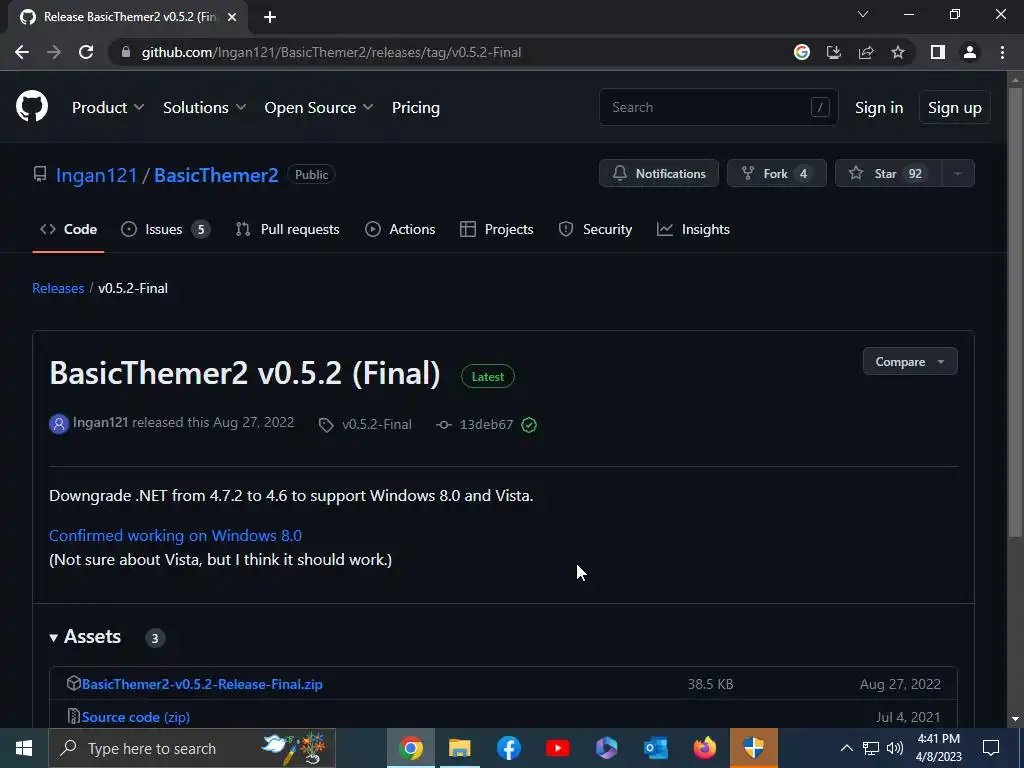
Task: Click the GitHub search field
Action: pos(718,107)
